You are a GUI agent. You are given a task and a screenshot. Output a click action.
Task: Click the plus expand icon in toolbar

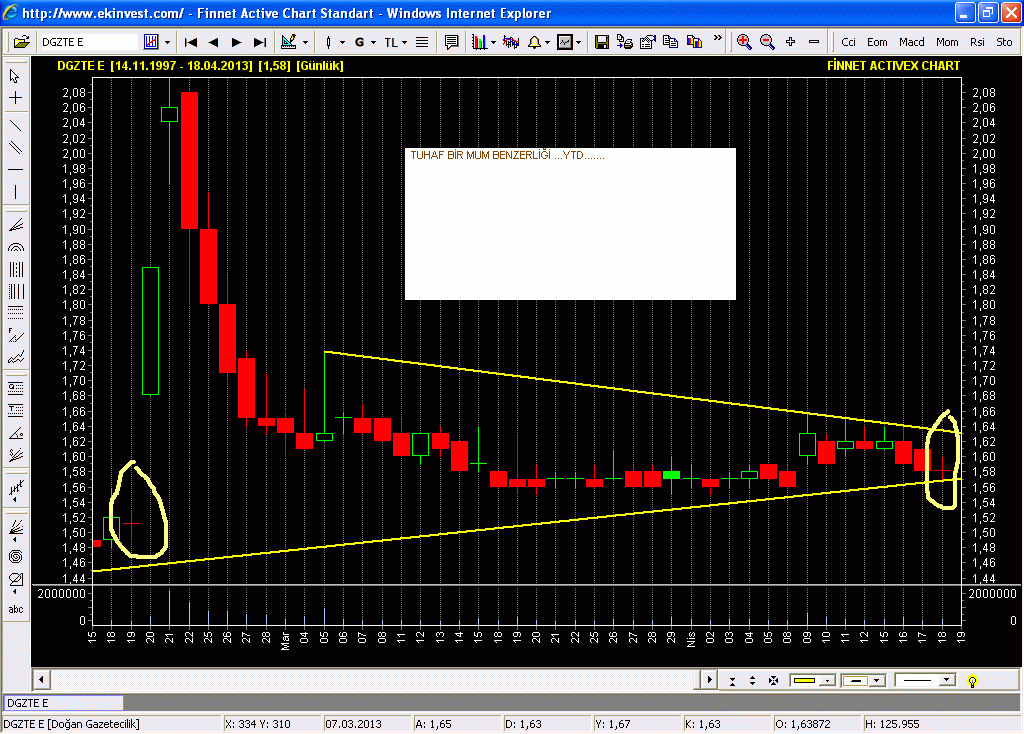coord(790,42)
